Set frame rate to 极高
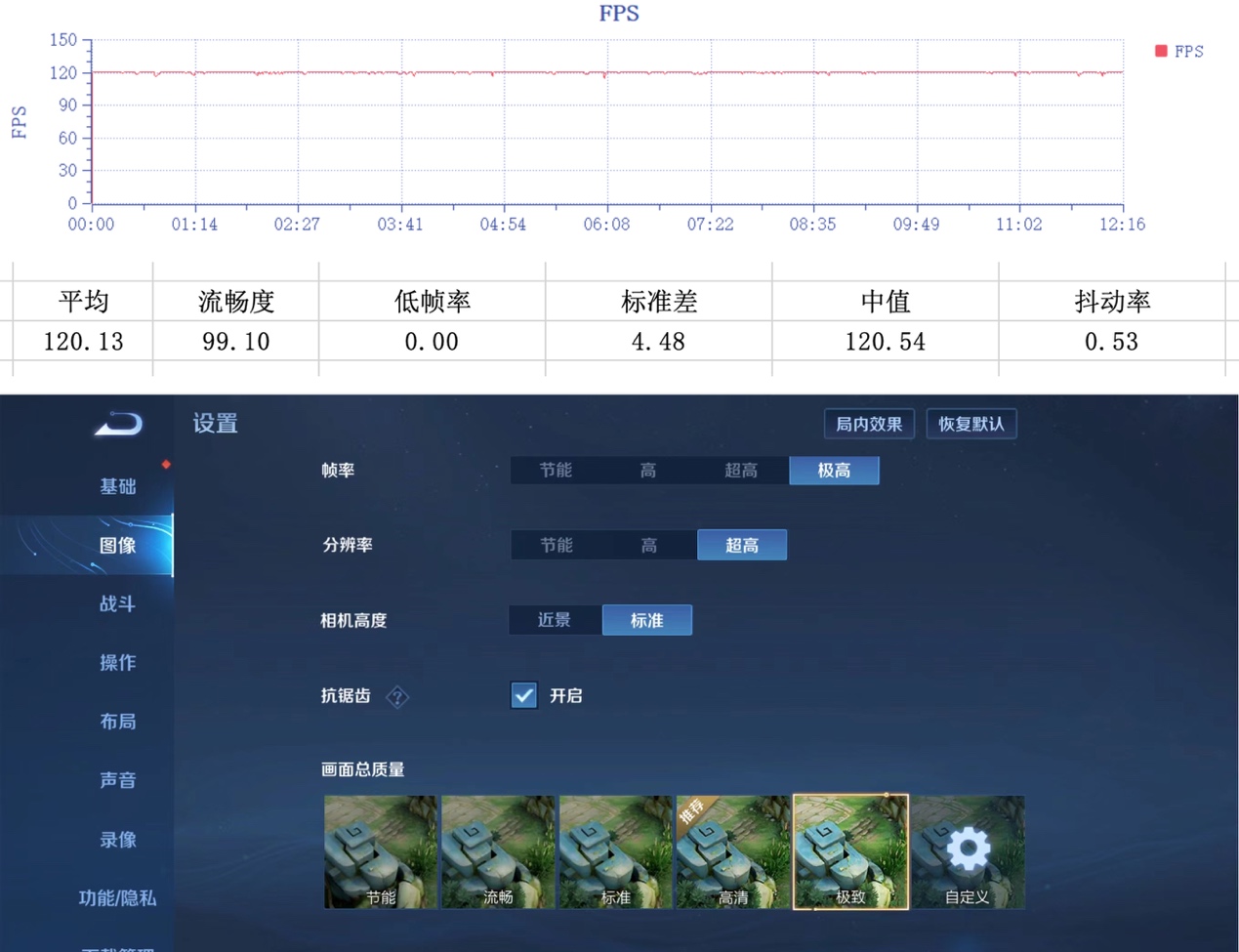1239x952 pixels. tap(834, 471)
